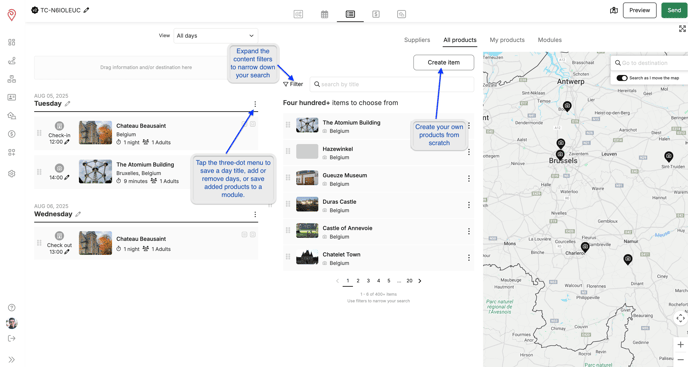Click the user avatar photo
The width and height of the screenshot is (688, 367).
[x=12, y=324]
